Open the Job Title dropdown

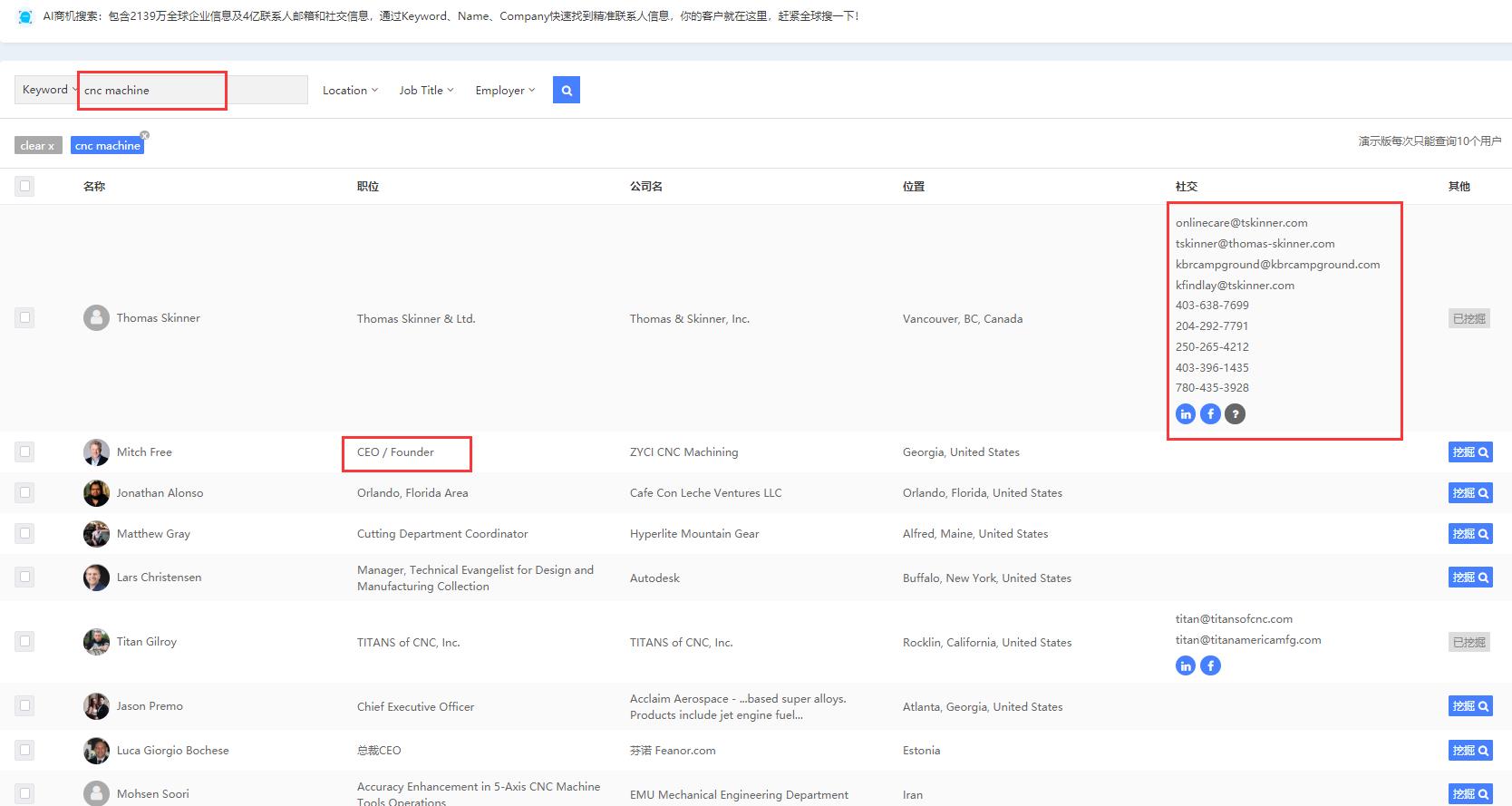426,90
